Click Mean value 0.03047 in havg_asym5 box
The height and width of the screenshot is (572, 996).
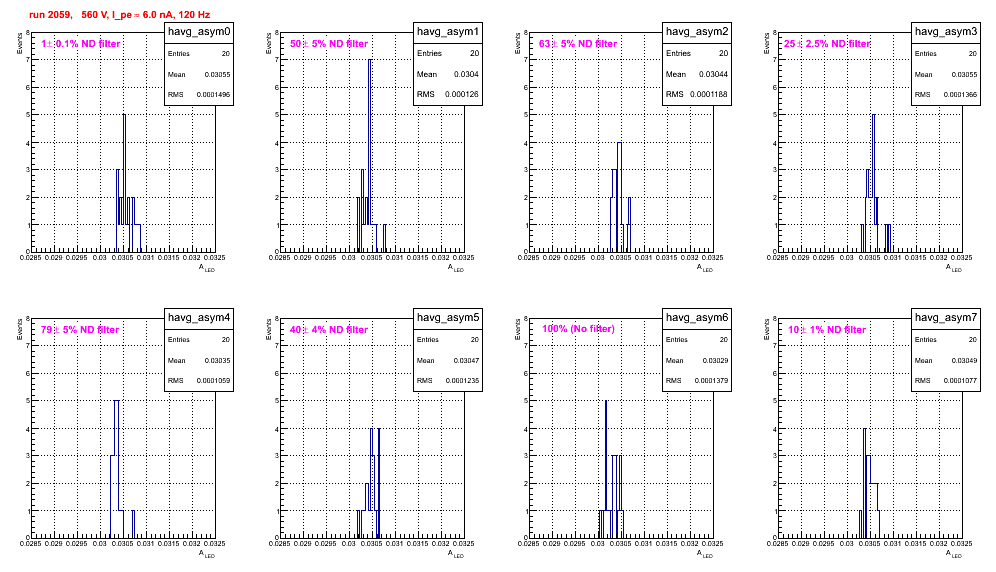click(x=466, y=361)
